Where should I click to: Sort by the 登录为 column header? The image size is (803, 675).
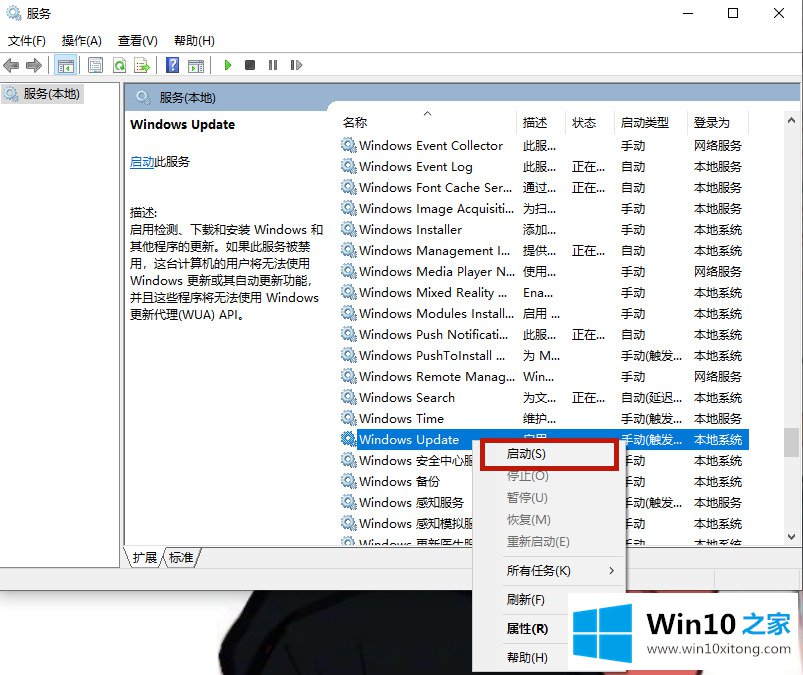click(711, 122)
